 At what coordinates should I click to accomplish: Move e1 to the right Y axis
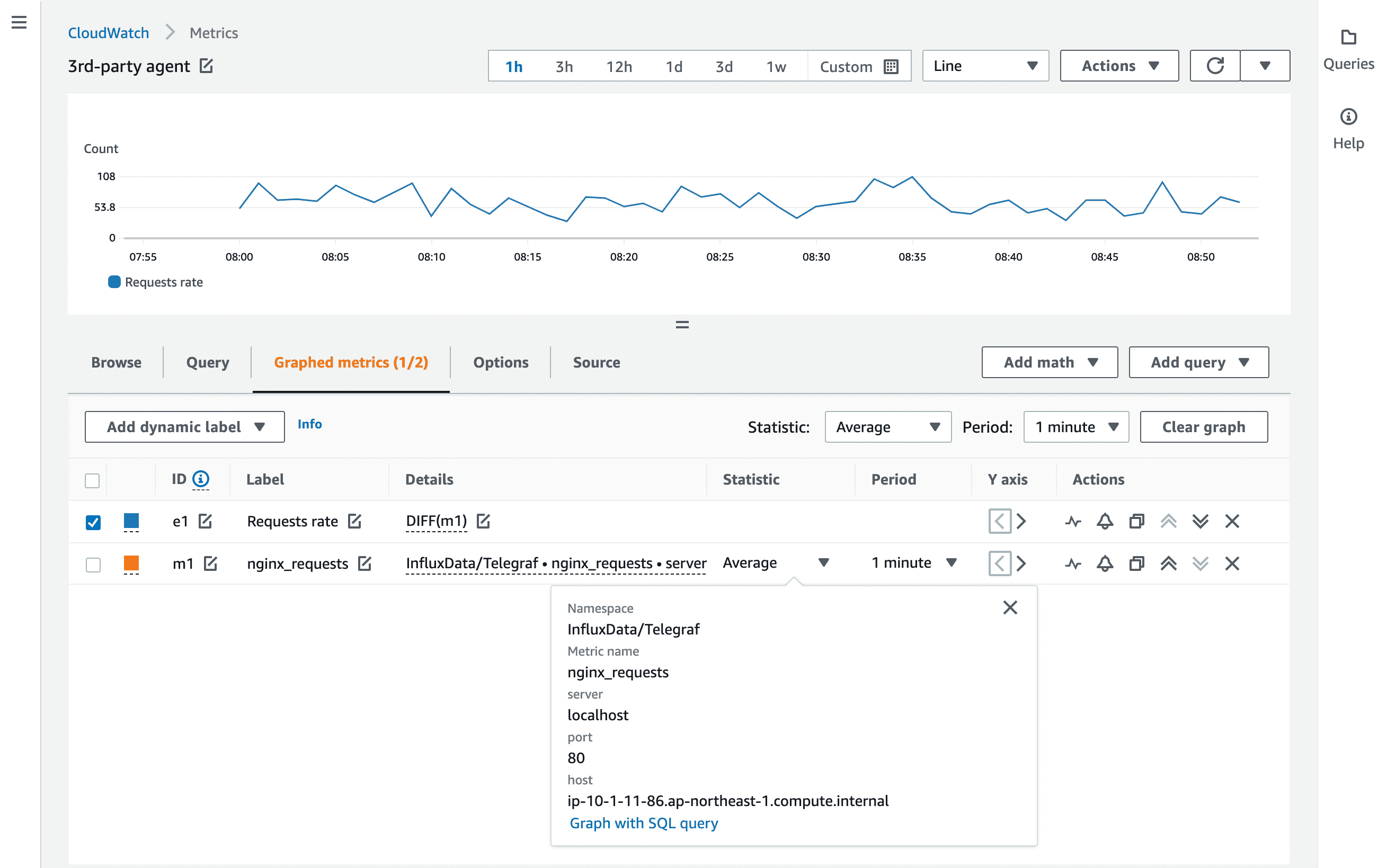coord(1021,521)
